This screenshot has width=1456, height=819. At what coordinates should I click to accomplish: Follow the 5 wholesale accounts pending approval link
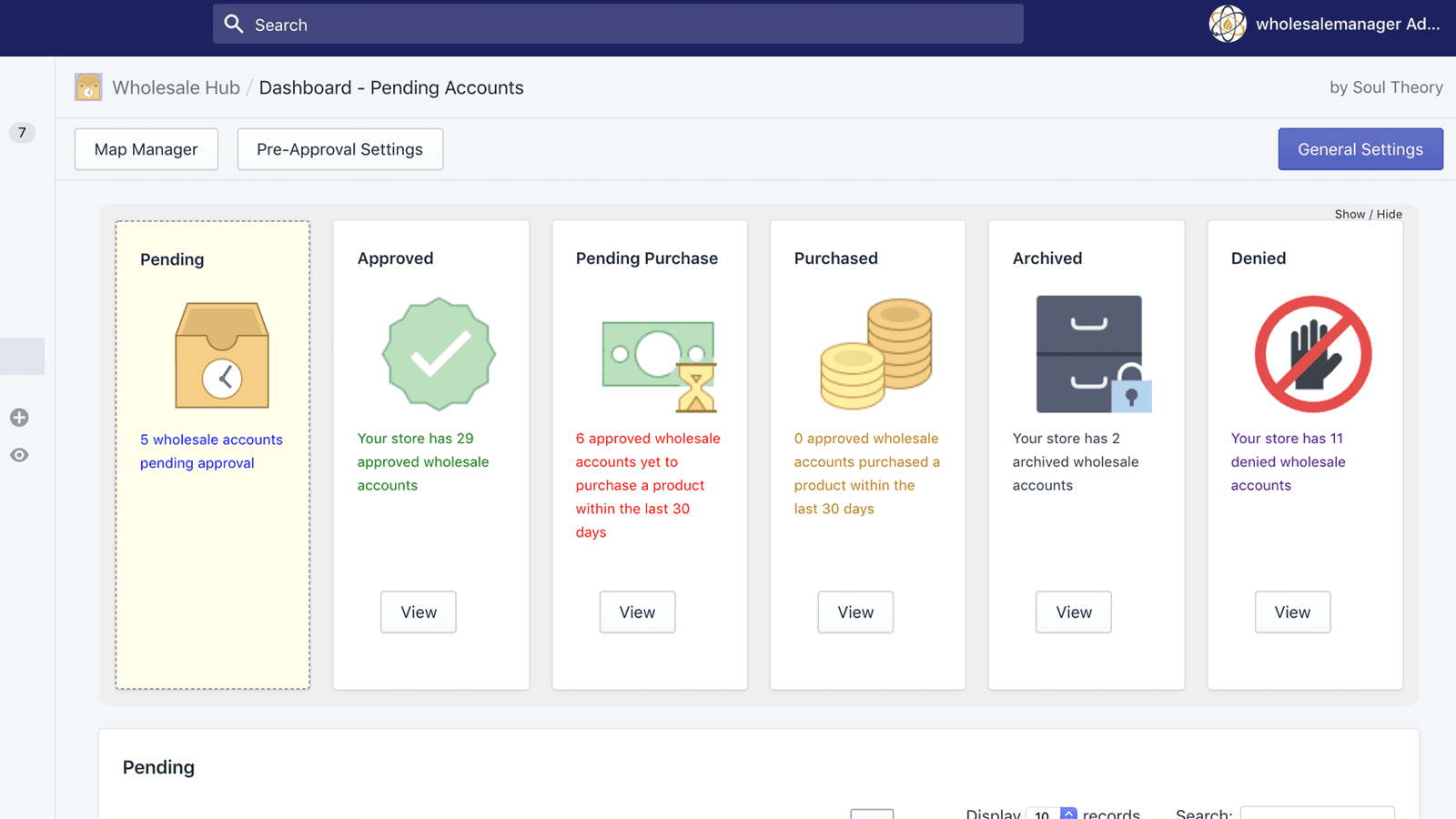click(210, 450)
